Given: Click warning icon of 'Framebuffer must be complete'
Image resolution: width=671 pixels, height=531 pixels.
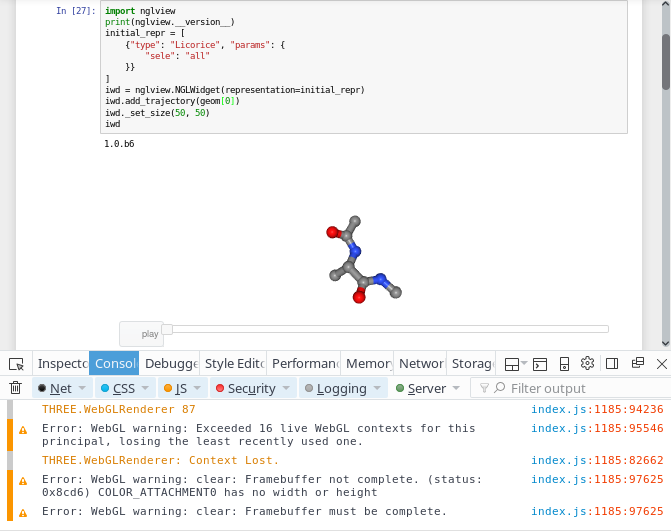Looking at the screenshot, I should (23, 513).
